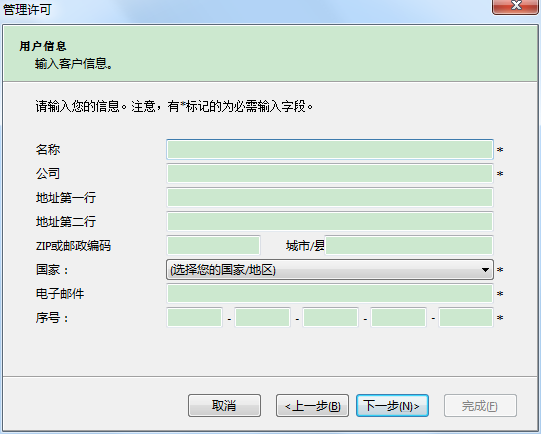Expand the country list using dropdown arrow
The height and width of the screenshot is (434, 541).
pos(485,270)
